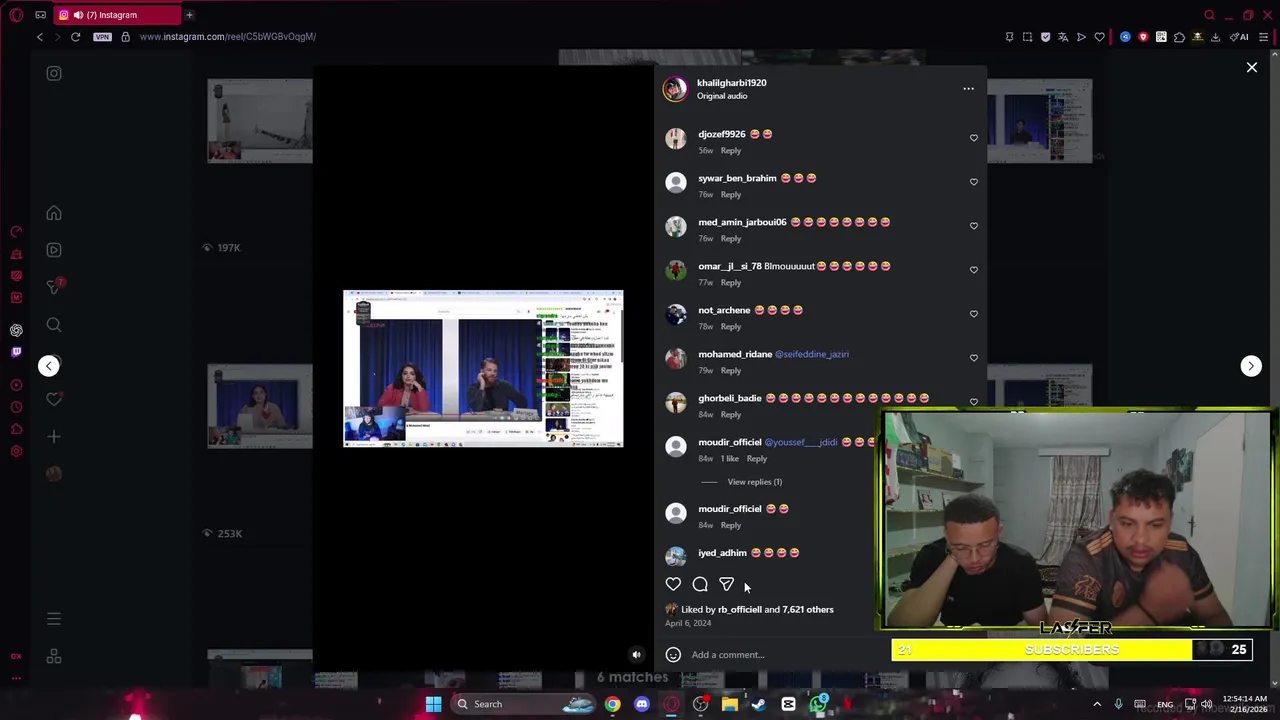Reload the Instagram page

point(75,37)
